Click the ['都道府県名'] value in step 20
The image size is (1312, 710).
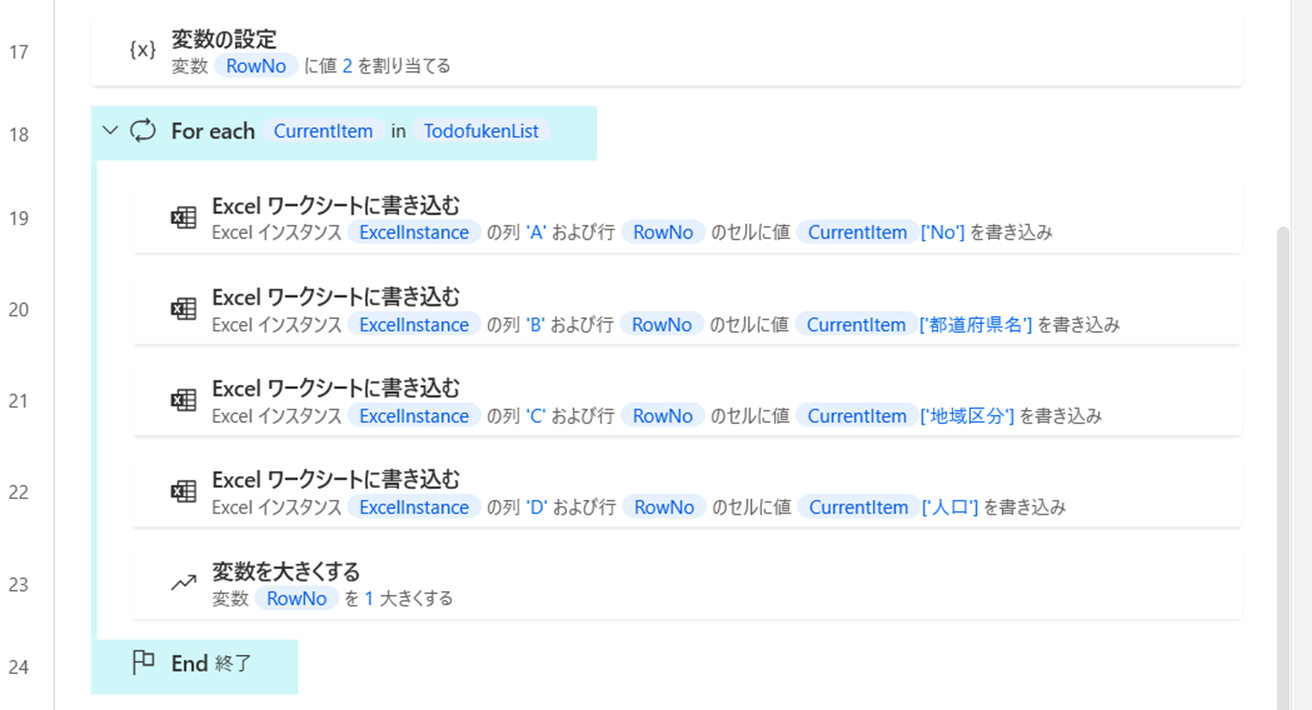[x=975, y=324]
